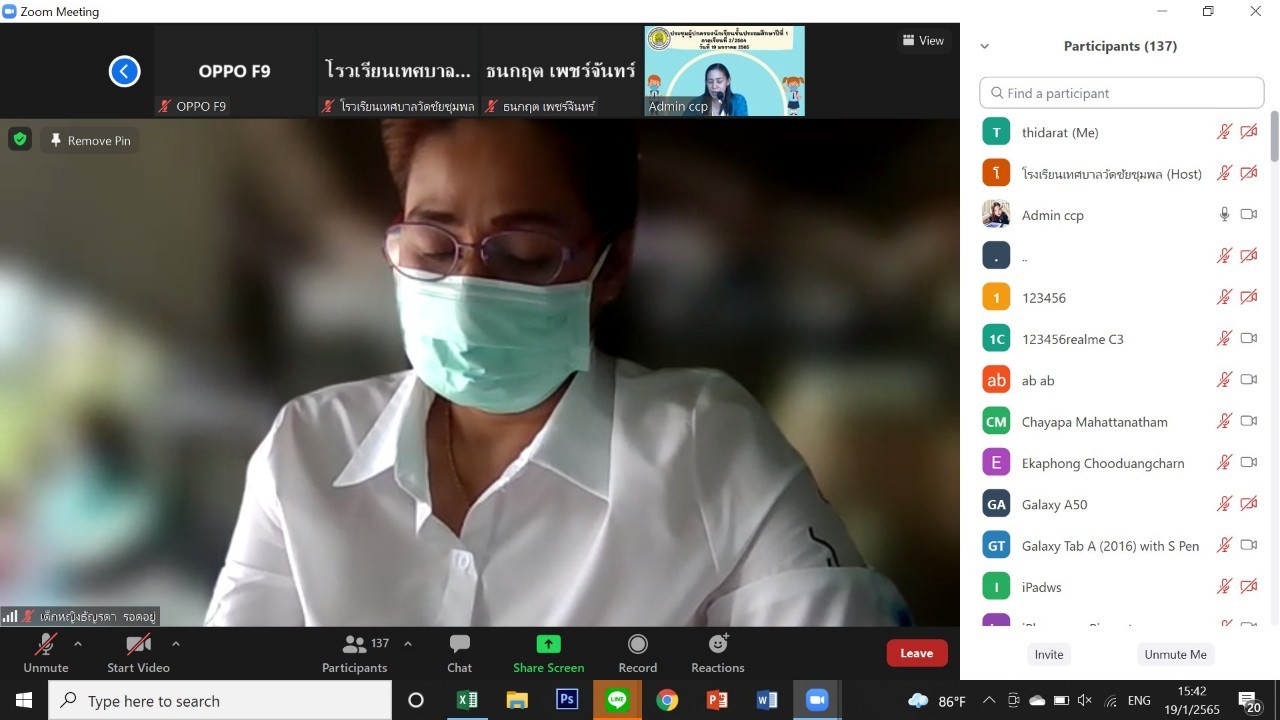Unmute the microphone in the toolbar
This screenshot has width=1280, height=720.
pos(46,645)
